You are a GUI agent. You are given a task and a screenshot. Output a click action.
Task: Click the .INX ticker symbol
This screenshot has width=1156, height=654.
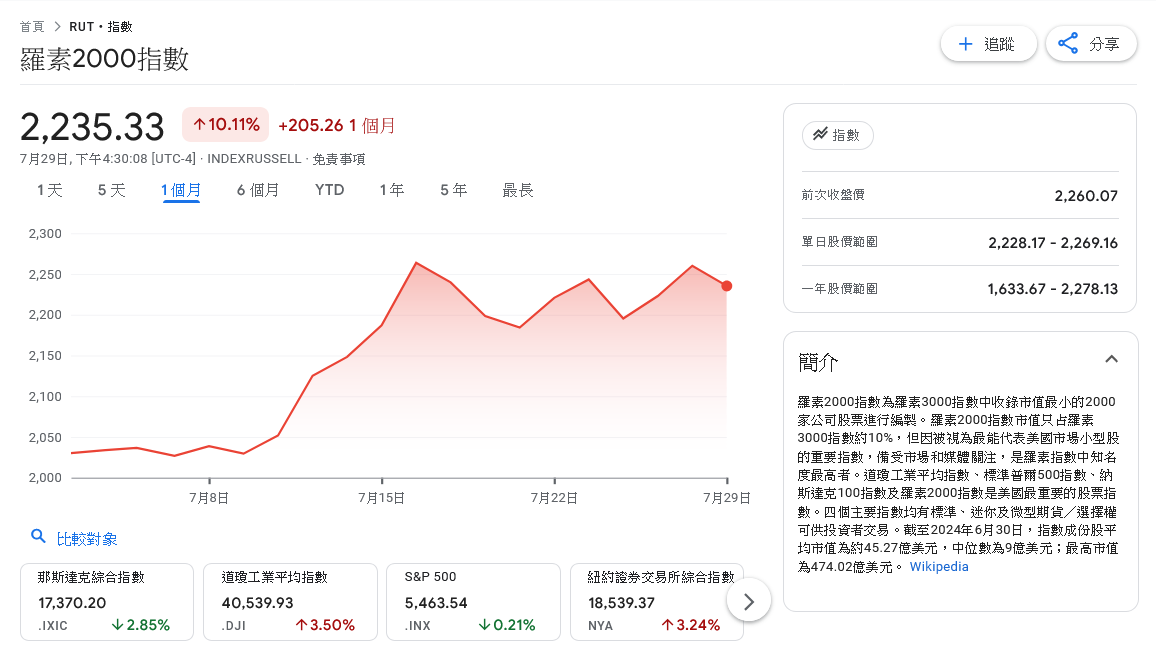click(418, 625)
